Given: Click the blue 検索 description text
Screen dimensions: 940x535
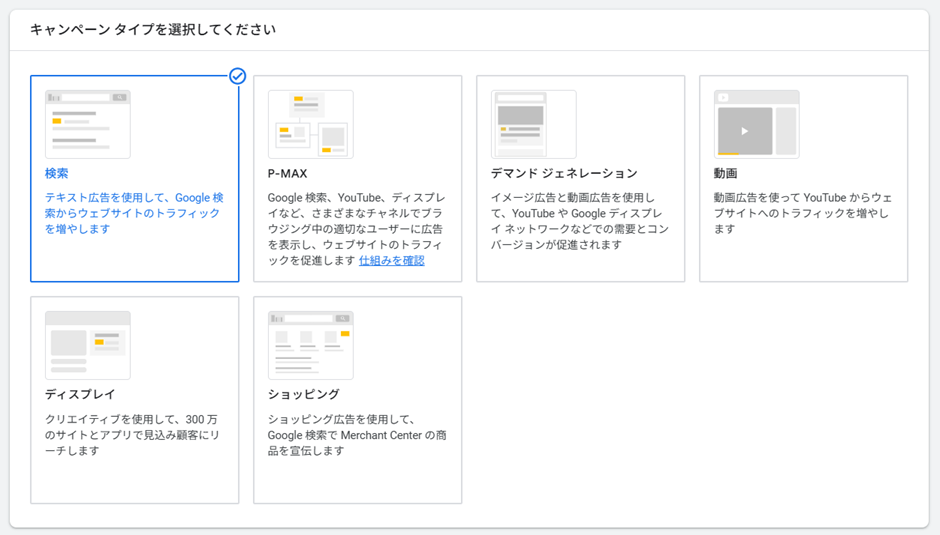Looking at the screenshot, I should 133,214.
